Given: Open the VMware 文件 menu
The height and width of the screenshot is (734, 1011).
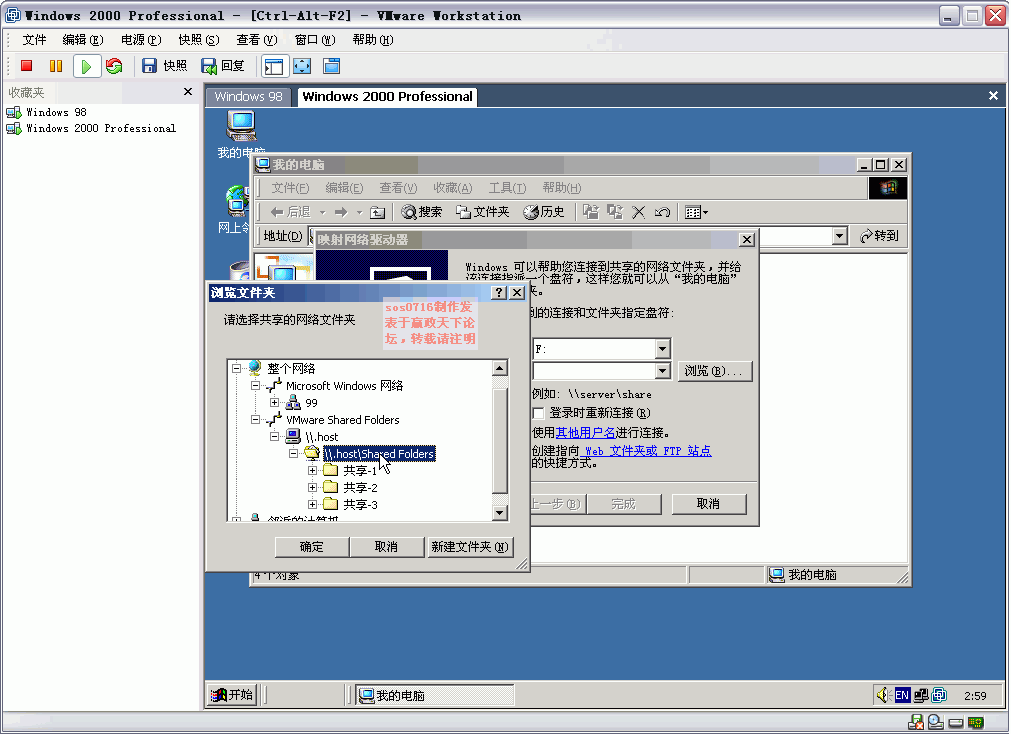Looking at the screenshot, I should [x=34, y=40].
